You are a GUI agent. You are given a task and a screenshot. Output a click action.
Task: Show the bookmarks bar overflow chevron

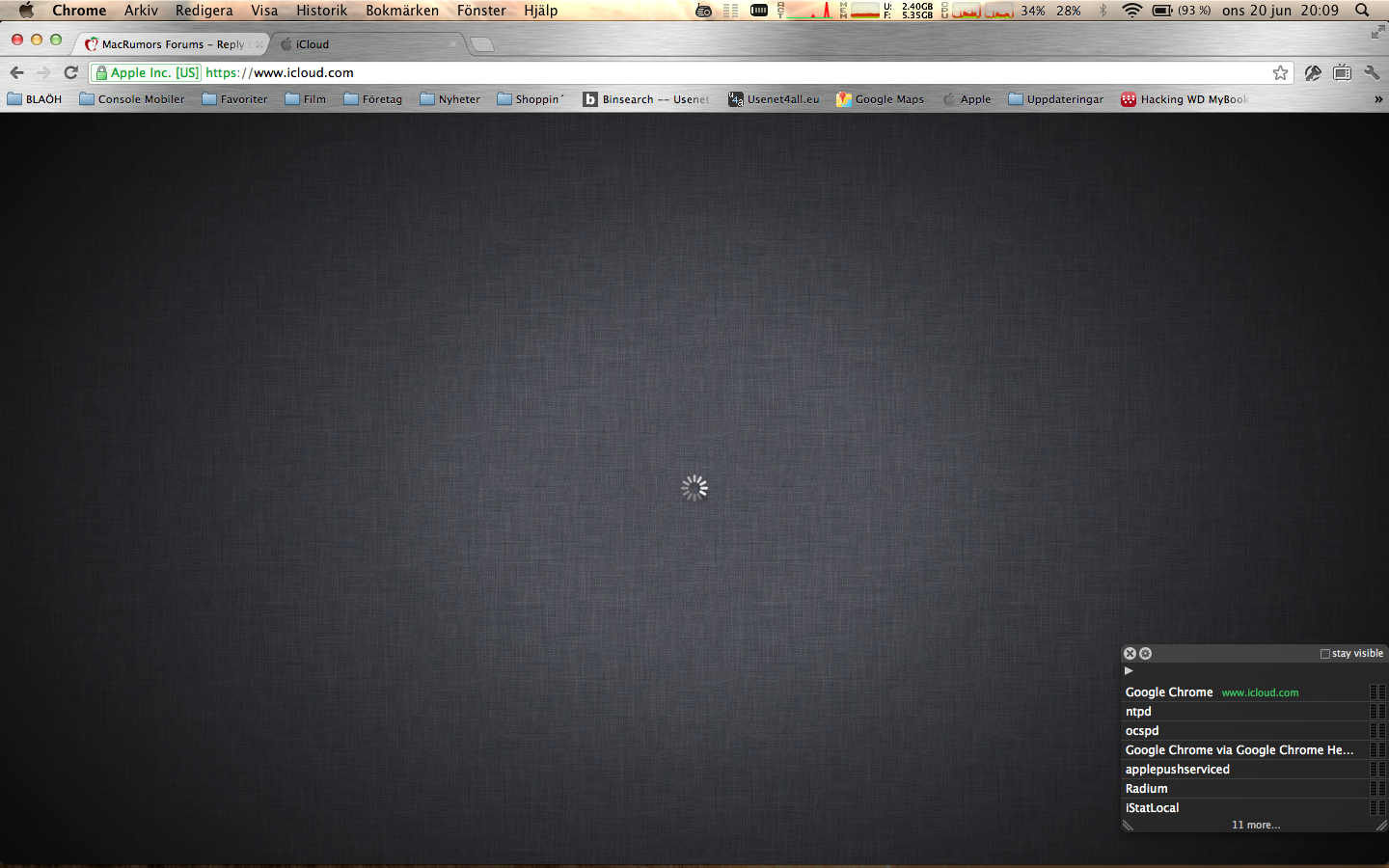[1378, 99]
